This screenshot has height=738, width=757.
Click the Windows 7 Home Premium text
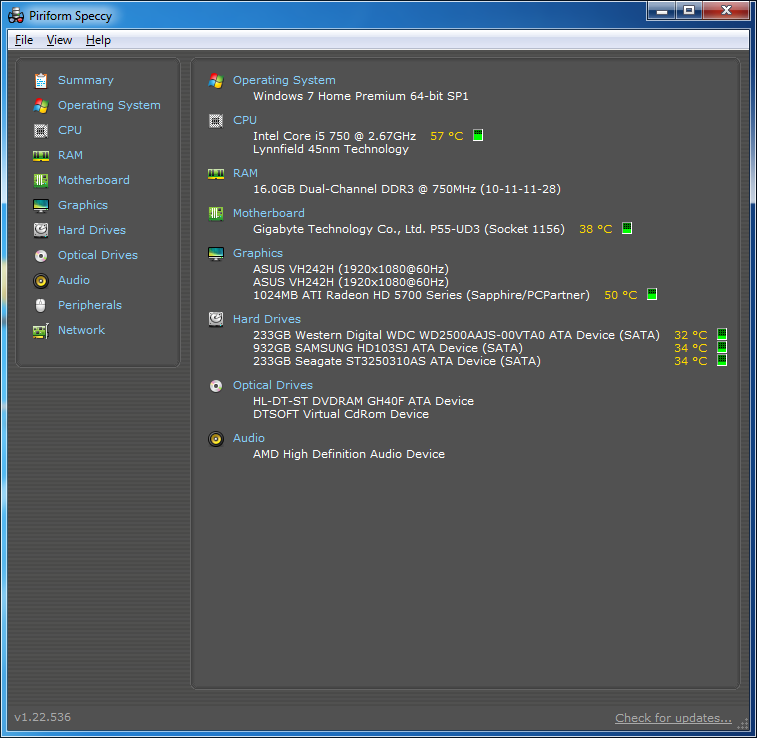pyautogui.click(x=361, y=96)
